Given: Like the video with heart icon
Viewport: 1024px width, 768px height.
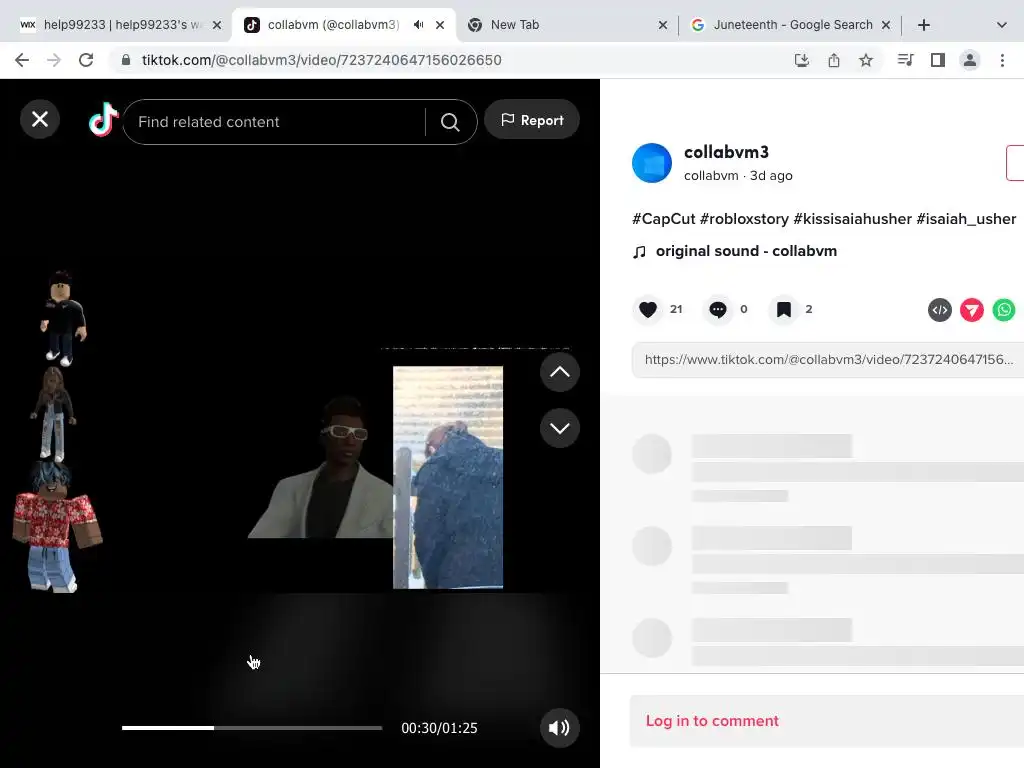Looking at the screenshot, I should click(x=648, y=310).
